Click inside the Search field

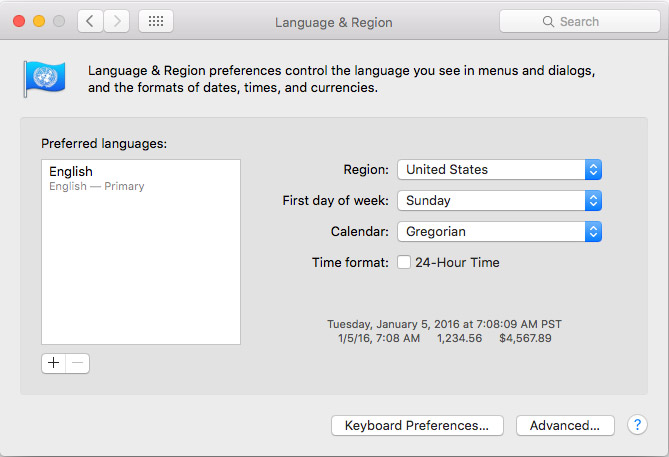[580, 21]
